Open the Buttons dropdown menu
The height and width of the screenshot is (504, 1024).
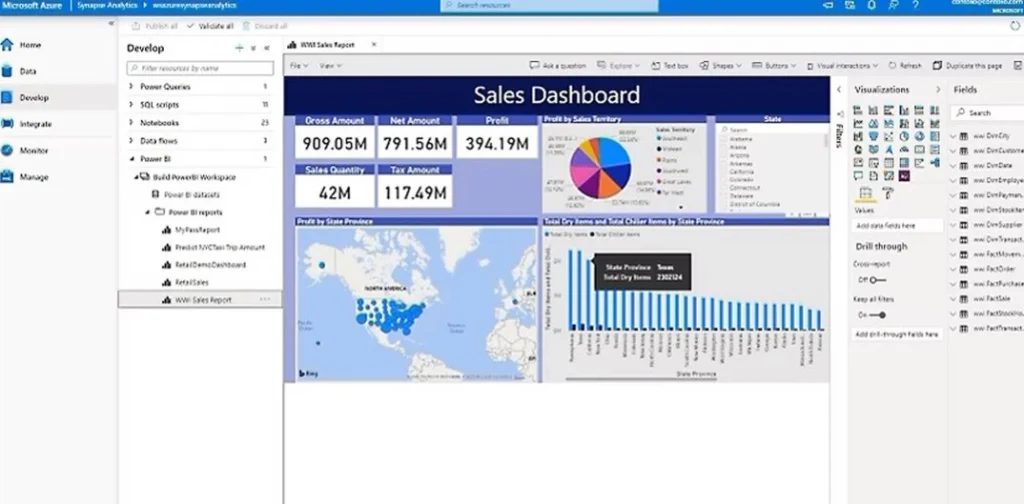(775, 66)
